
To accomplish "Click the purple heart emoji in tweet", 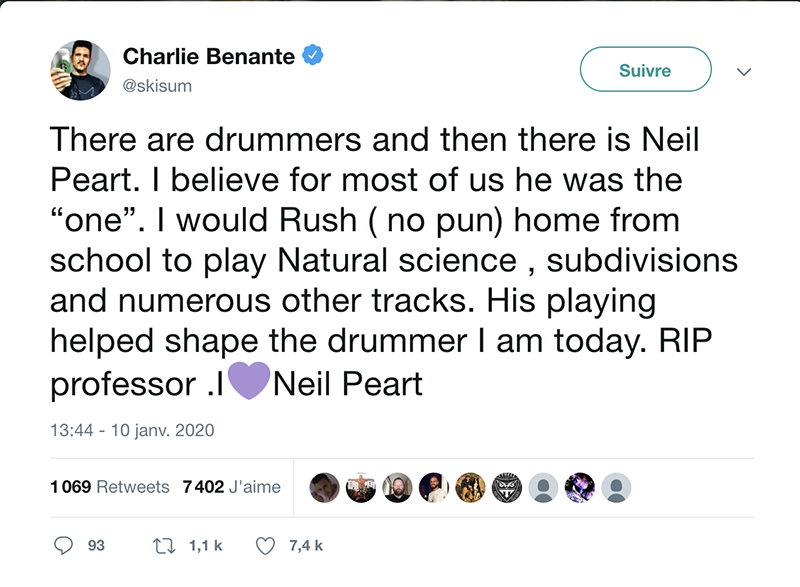I will [x=250, y=384].
